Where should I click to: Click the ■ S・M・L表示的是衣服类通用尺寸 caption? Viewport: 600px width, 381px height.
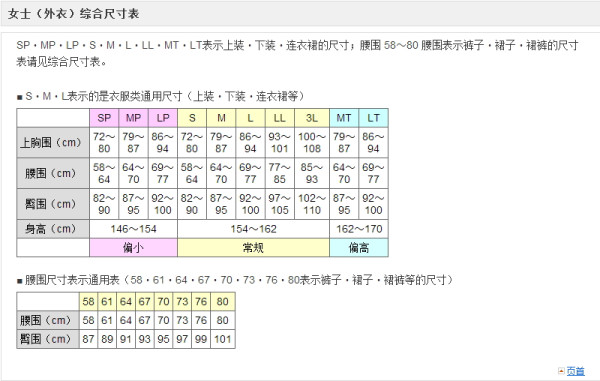(161, 96)
